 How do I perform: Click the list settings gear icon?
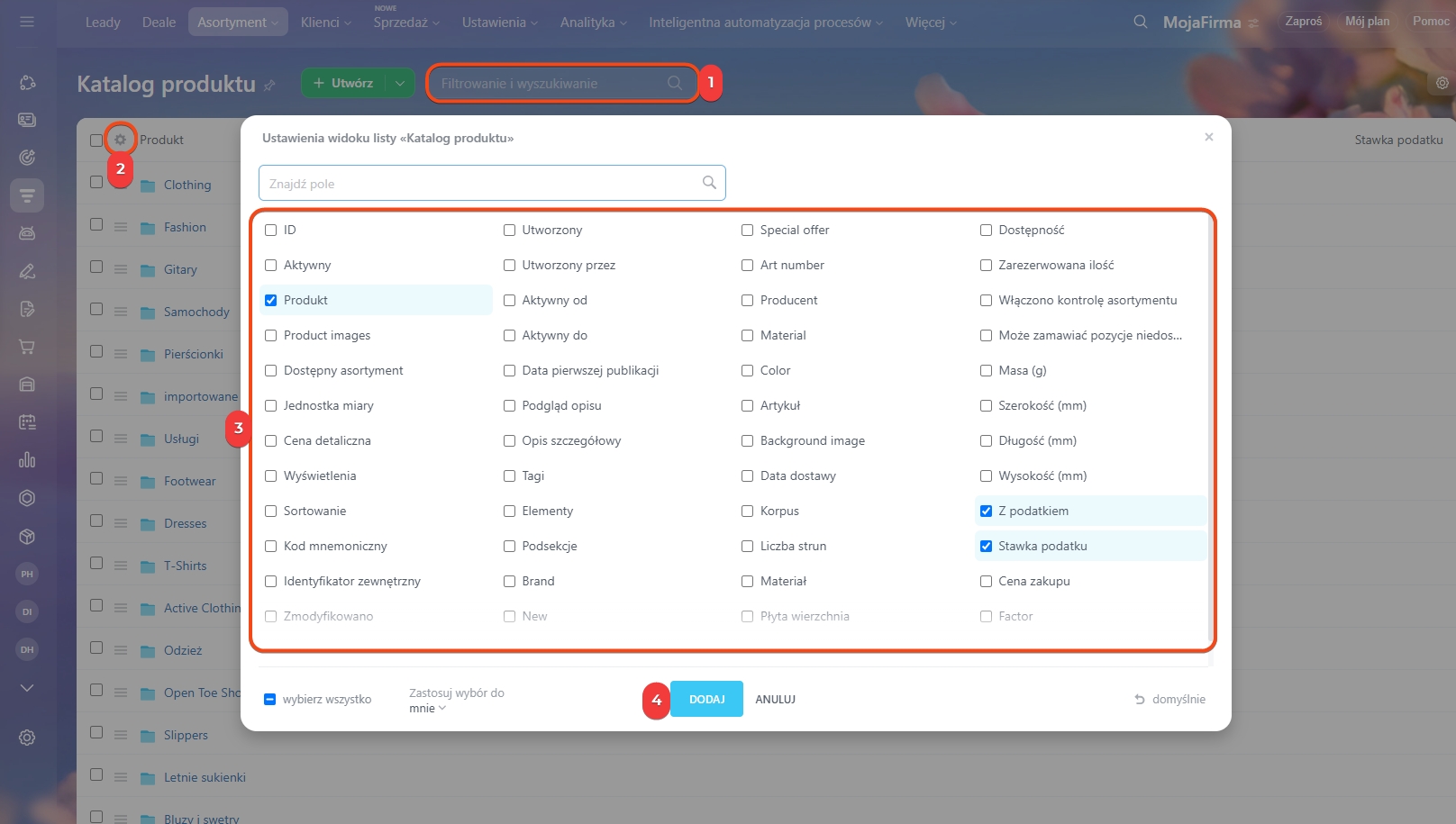120,140
